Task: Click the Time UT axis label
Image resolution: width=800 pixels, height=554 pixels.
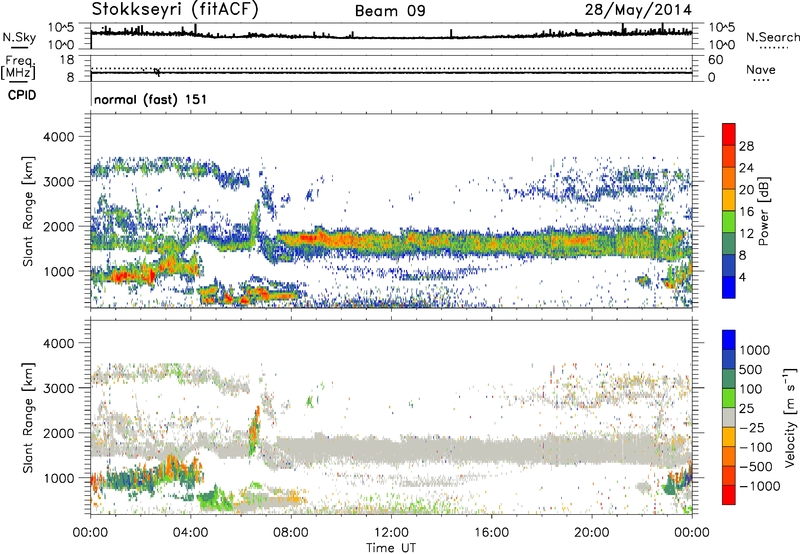Action: (x=390, y=548)
